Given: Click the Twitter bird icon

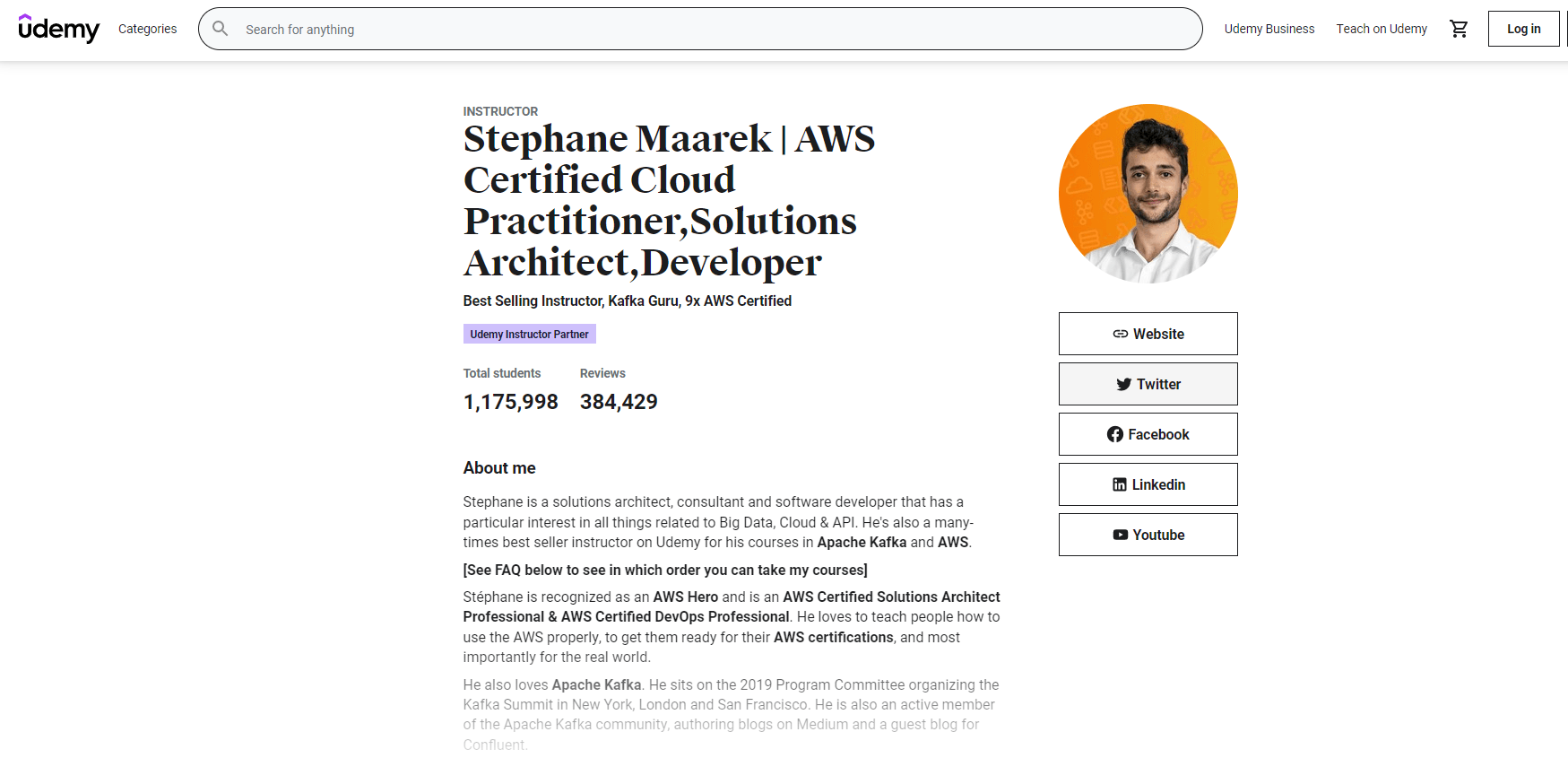Looking at the screenshot, I should coord(1123,384).
